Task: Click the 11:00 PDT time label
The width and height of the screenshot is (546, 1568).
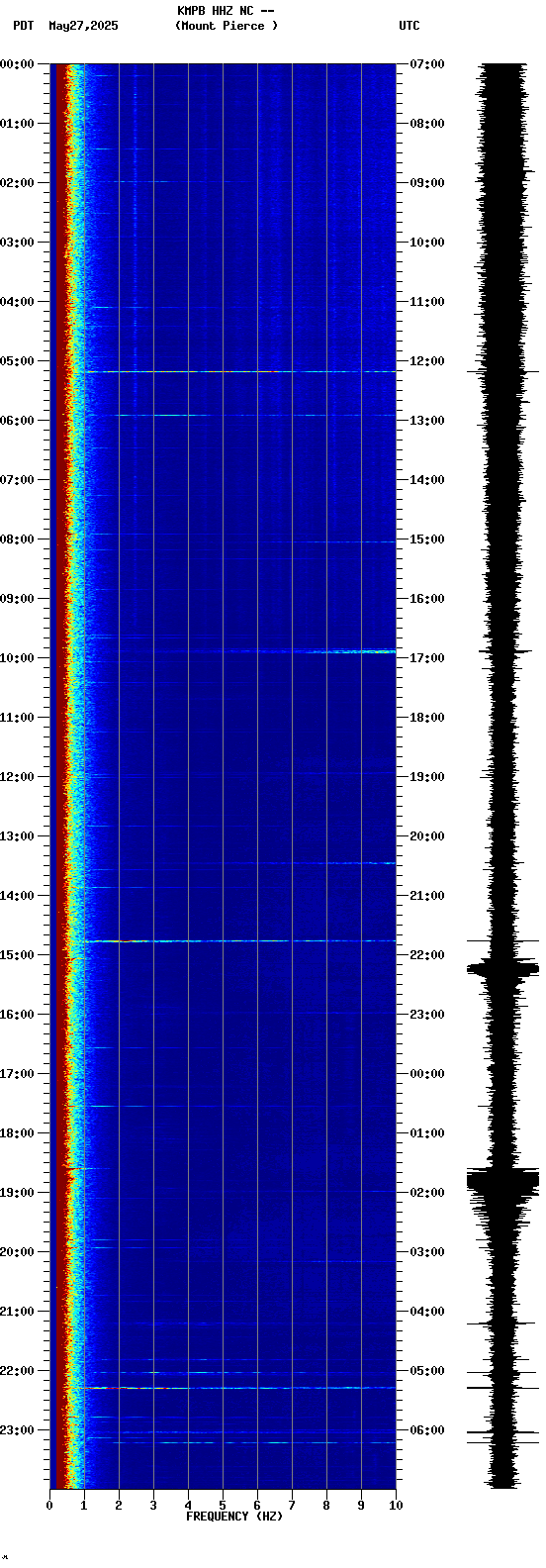Action: click(18, 718)
